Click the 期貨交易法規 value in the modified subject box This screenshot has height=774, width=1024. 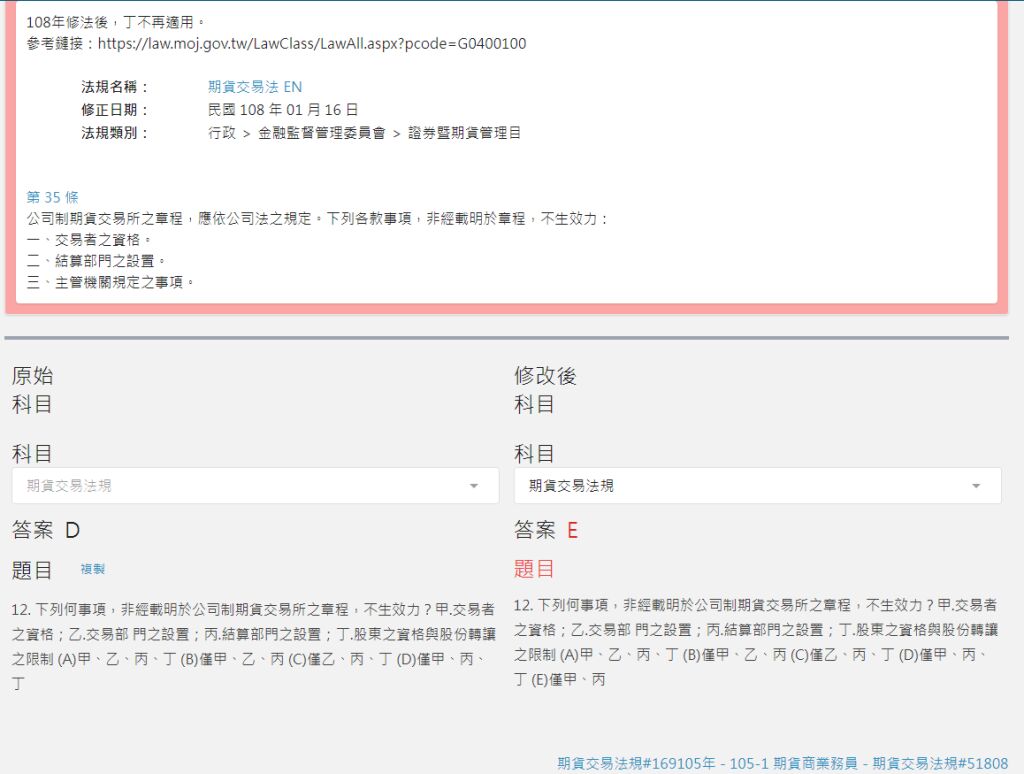pos(571,486)
